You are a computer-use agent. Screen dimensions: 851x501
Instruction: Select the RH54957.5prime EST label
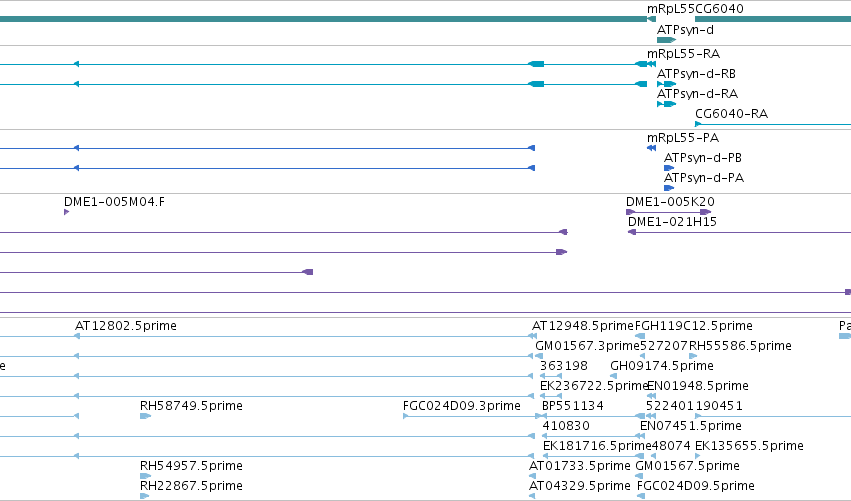191,466
